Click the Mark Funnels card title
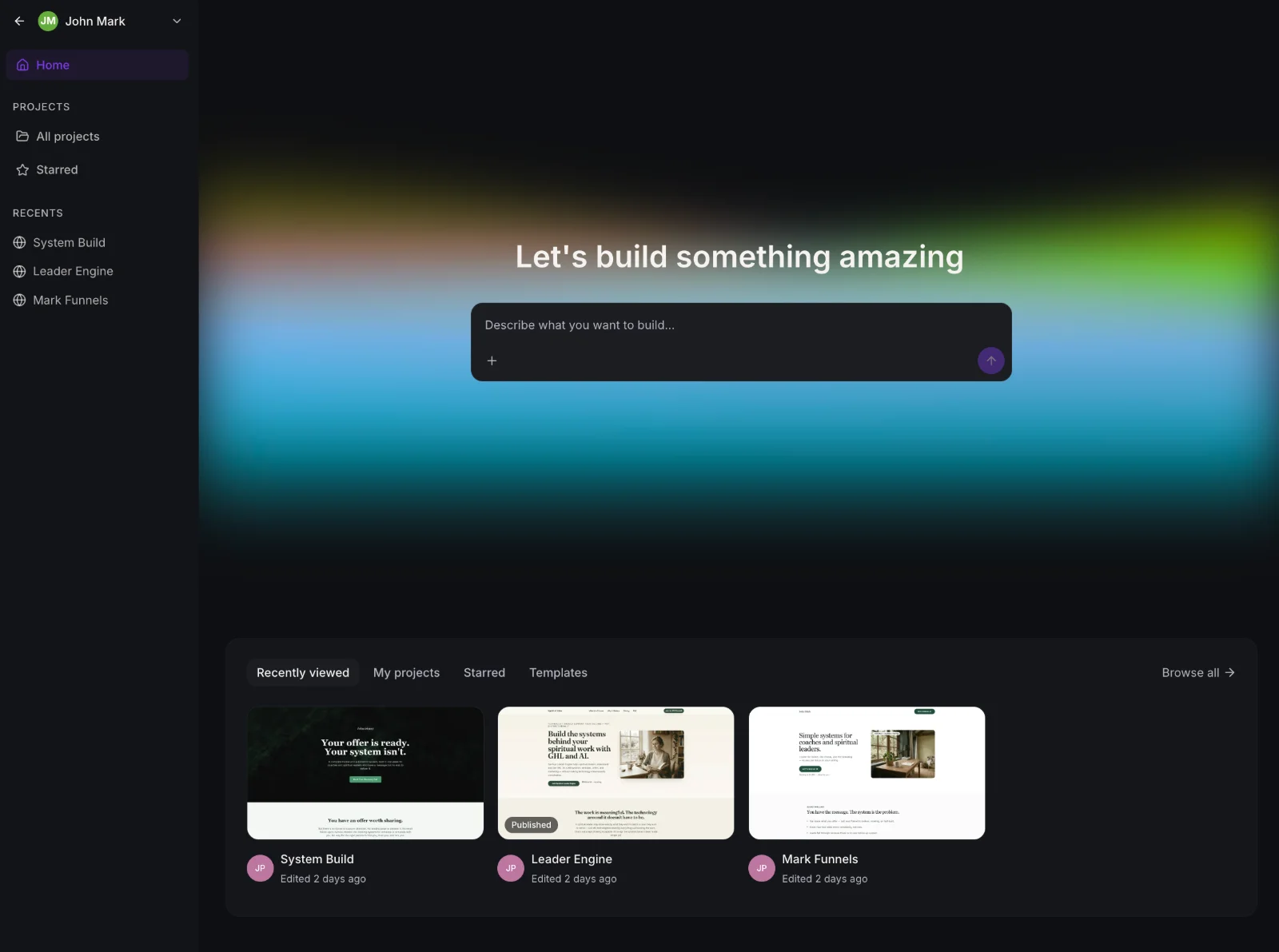The height and width of the screenshot is (952, 1279). coord(820,859)
